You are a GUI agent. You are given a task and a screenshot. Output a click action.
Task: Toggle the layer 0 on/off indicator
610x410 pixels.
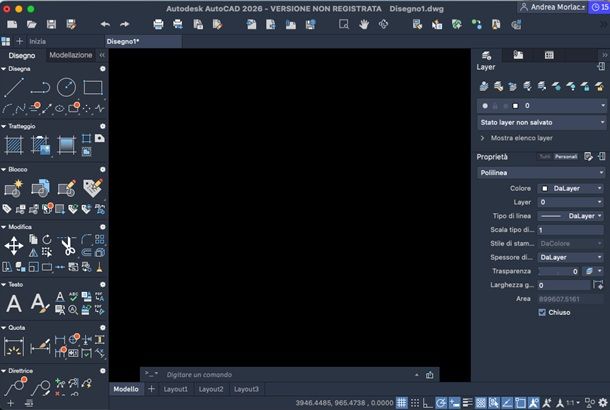(485, 105)
